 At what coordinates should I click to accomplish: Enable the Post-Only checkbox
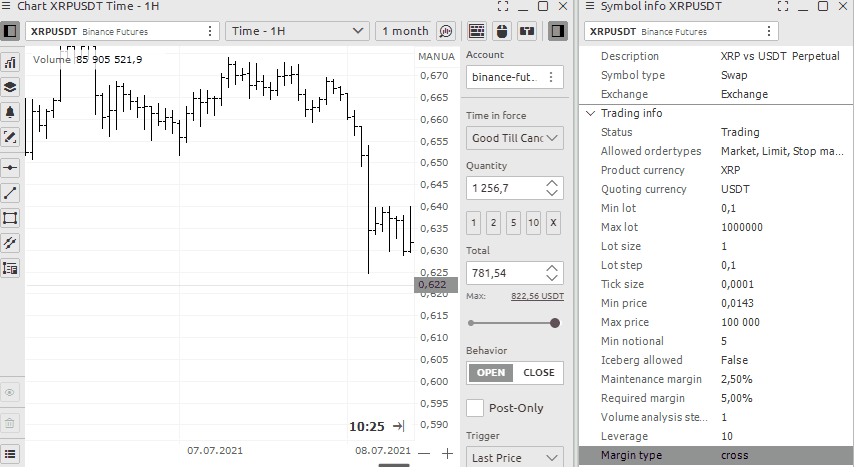click(475, 408)
